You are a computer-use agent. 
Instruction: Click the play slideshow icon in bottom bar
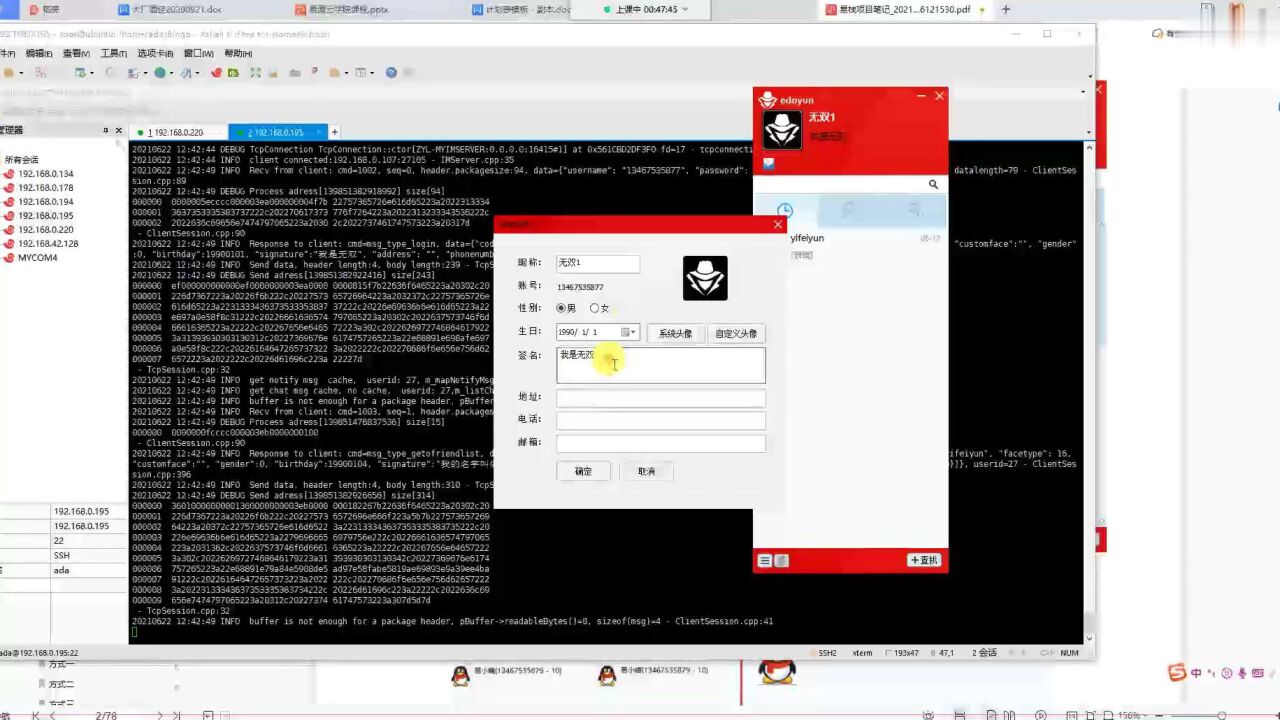pos(1040,715)
